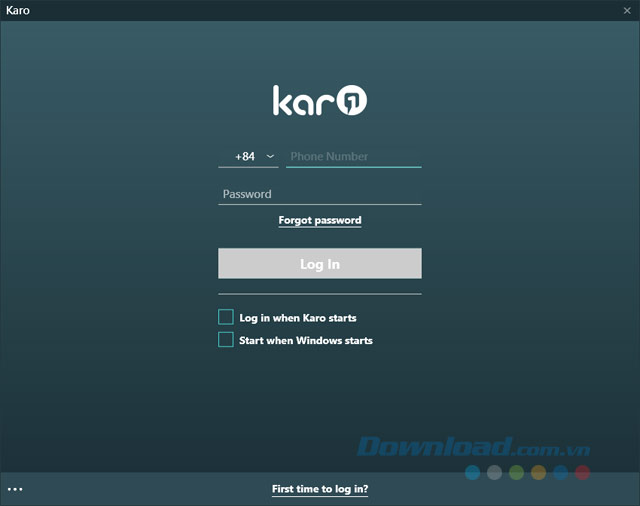
Task: Click into the Password field
Action: pyautogui.click(x=320, y=194)
